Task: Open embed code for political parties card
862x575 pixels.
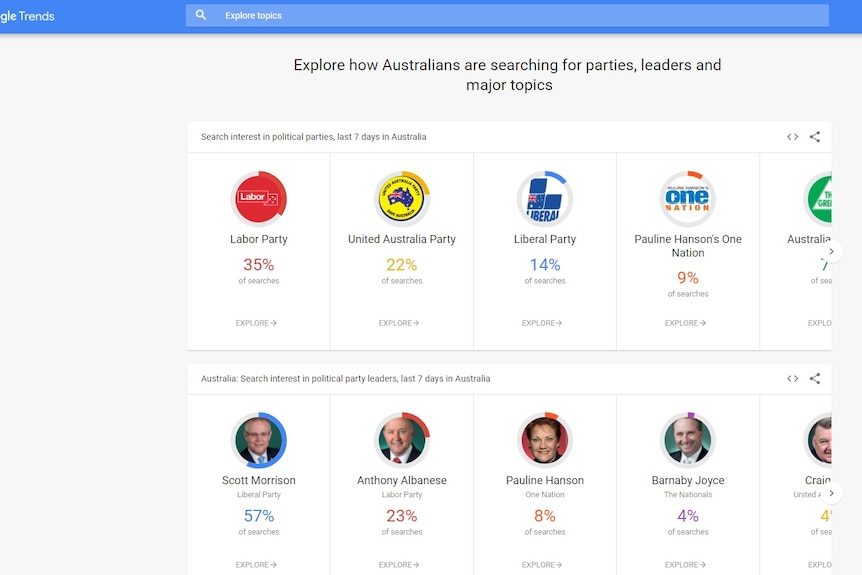Action: (x=792, y=137)
